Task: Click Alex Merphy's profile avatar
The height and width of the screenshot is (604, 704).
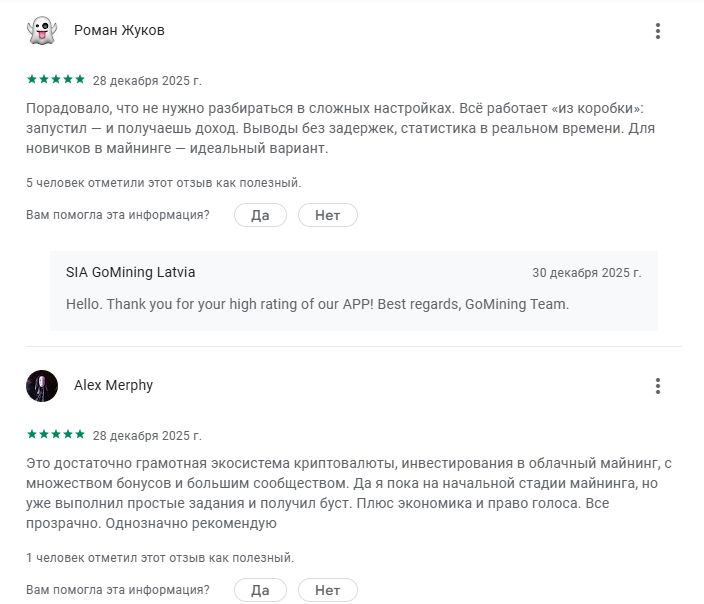Action: [x=42, y=386]
